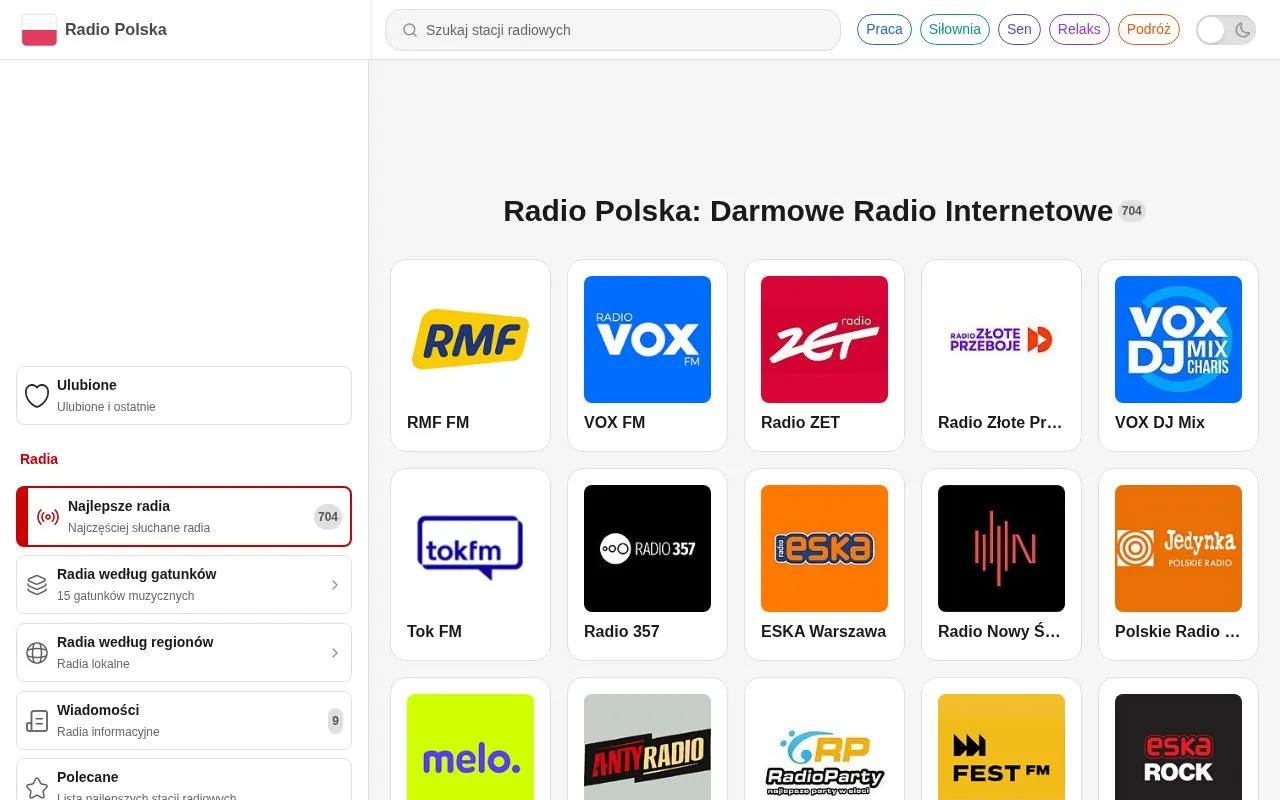Image resolution: width=1280 pixels, height=800 pixels.
Task: Expand Radia według gatunków chevron
Action: pyautogui.click(x=335, y=585)
